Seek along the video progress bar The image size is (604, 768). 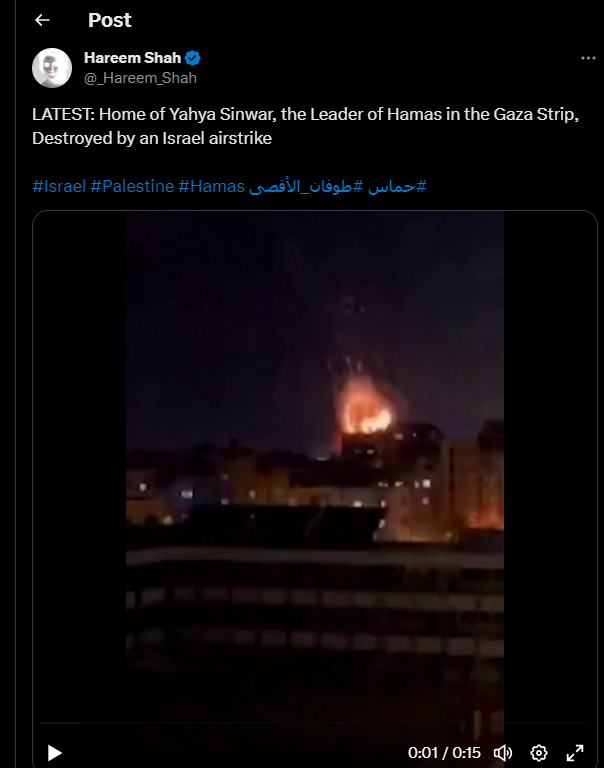tap(314, 722)
